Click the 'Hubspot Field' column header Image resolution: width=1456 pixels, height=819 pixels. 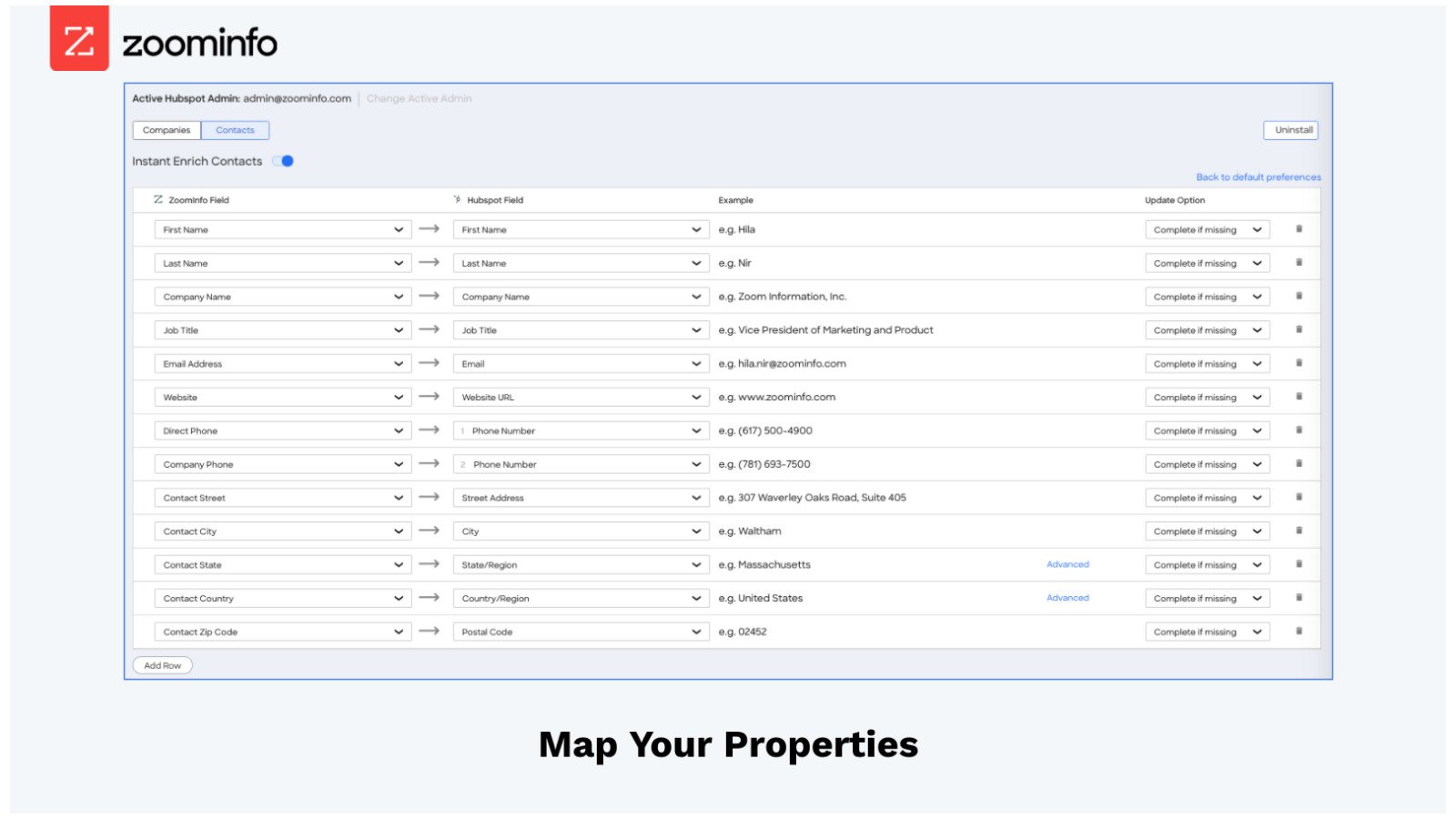495,200
